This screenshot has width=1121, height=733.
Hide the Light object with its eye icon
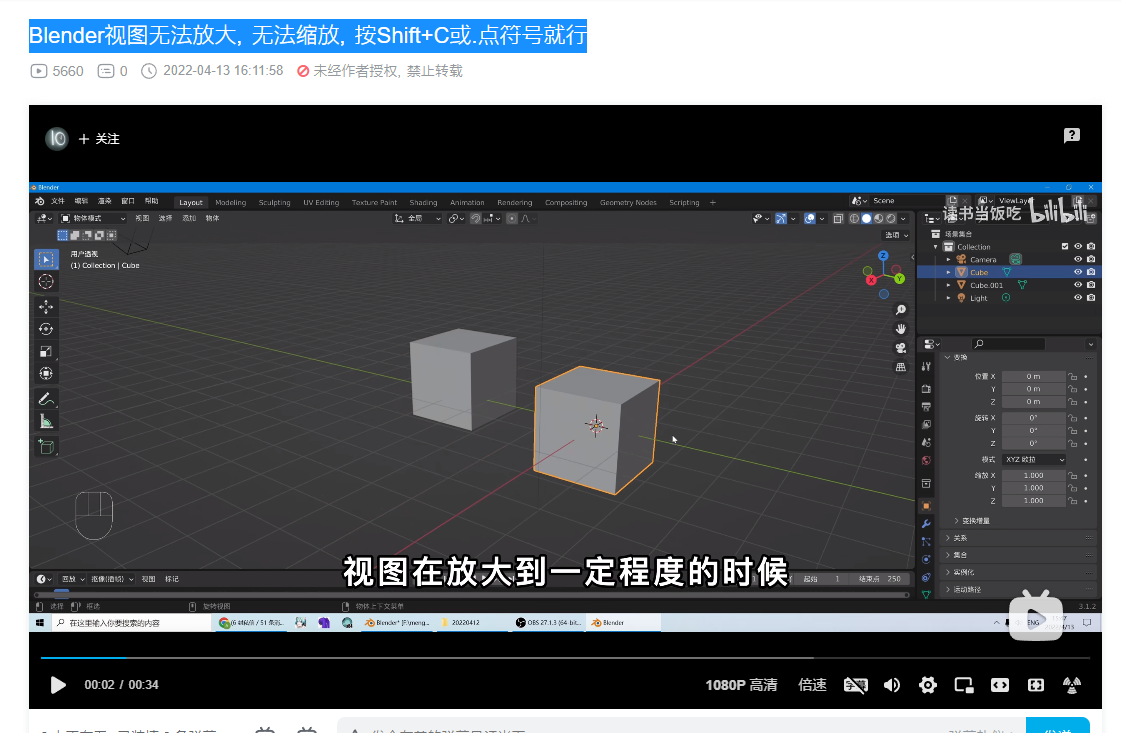(x=1078, y=297)
